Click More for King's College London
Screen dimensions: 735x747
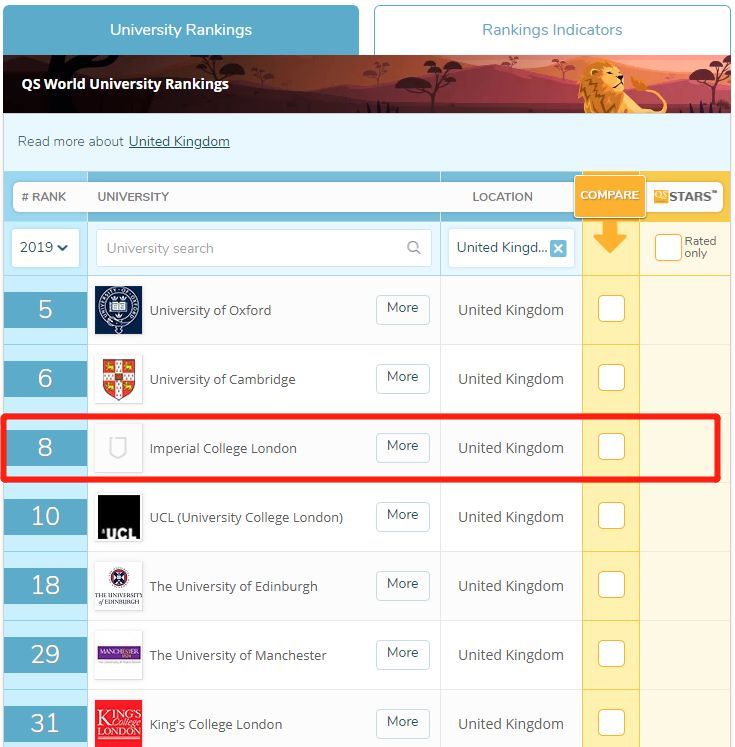click(403, 724)
